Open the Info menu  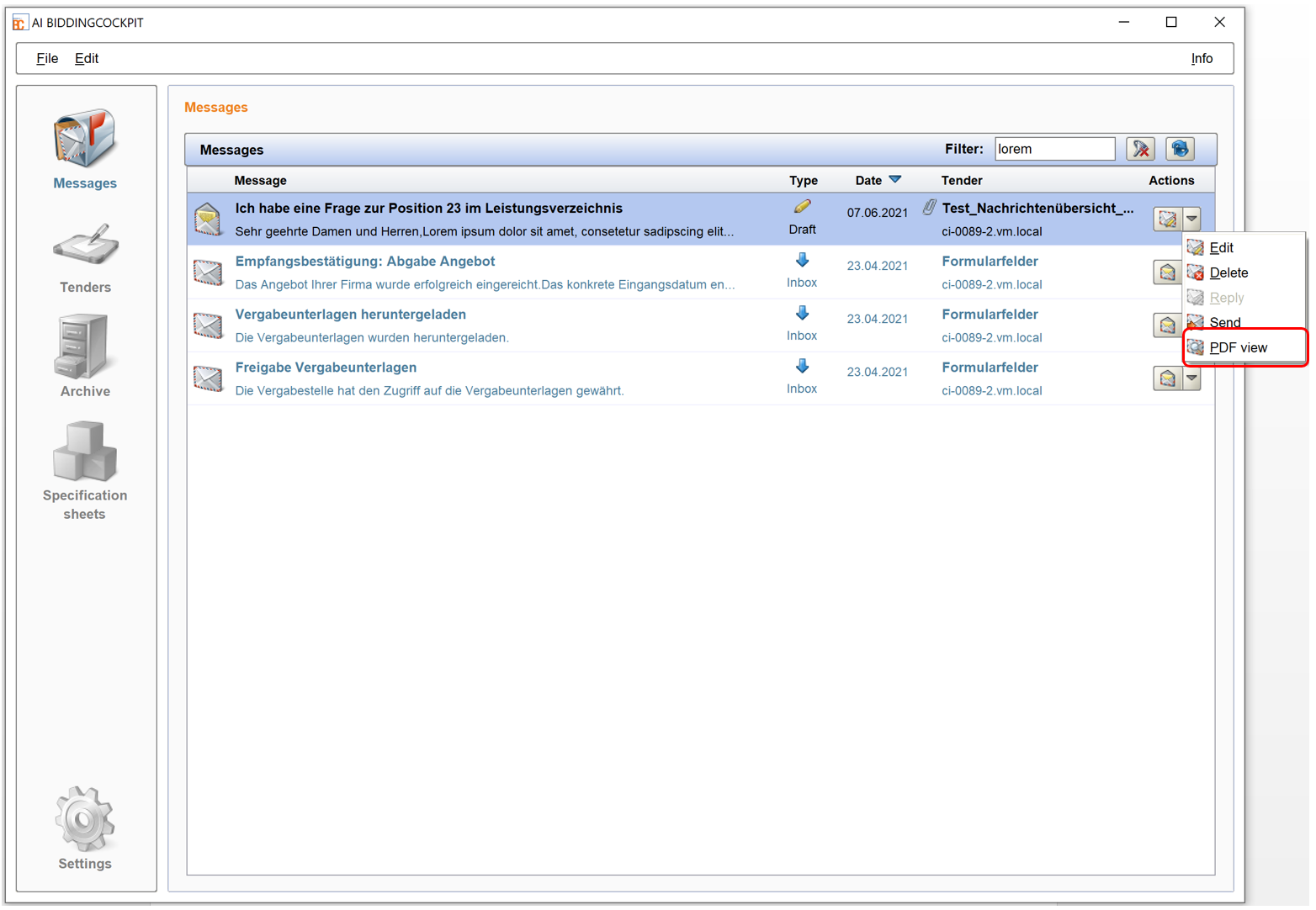[x=1201, y=59]
